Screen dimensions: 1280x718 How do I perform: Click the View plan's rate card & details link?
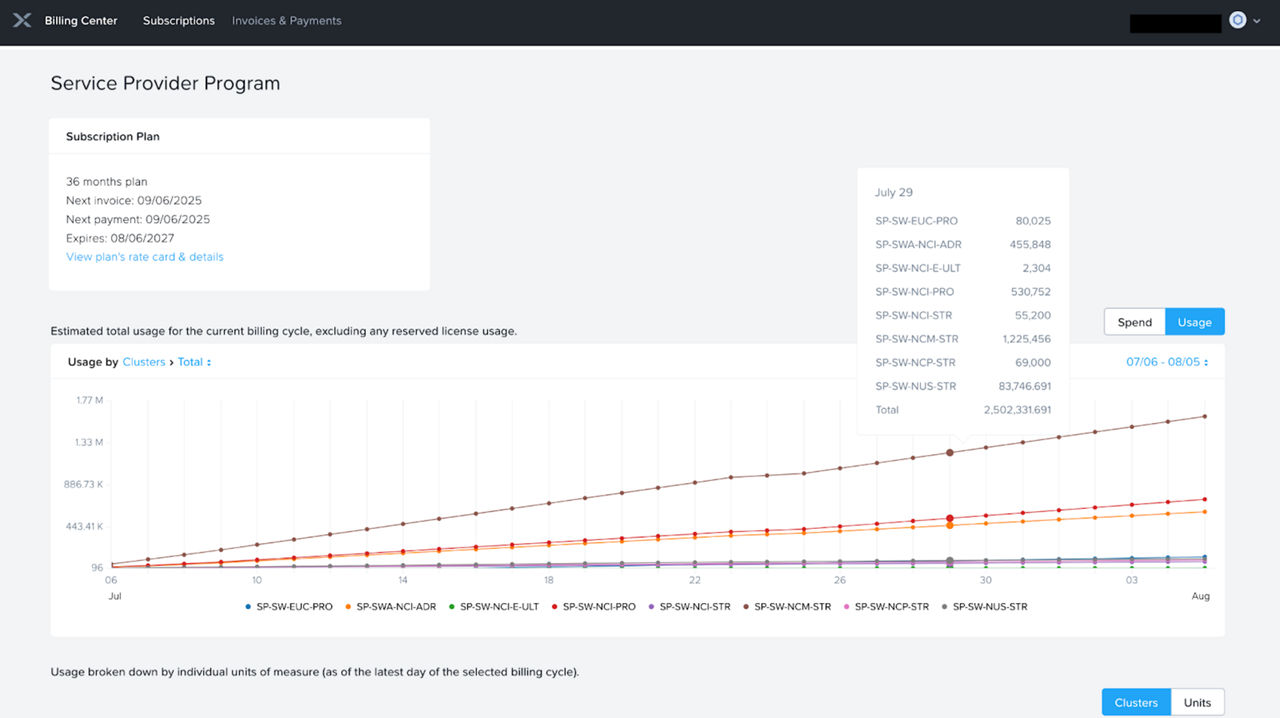144,256
